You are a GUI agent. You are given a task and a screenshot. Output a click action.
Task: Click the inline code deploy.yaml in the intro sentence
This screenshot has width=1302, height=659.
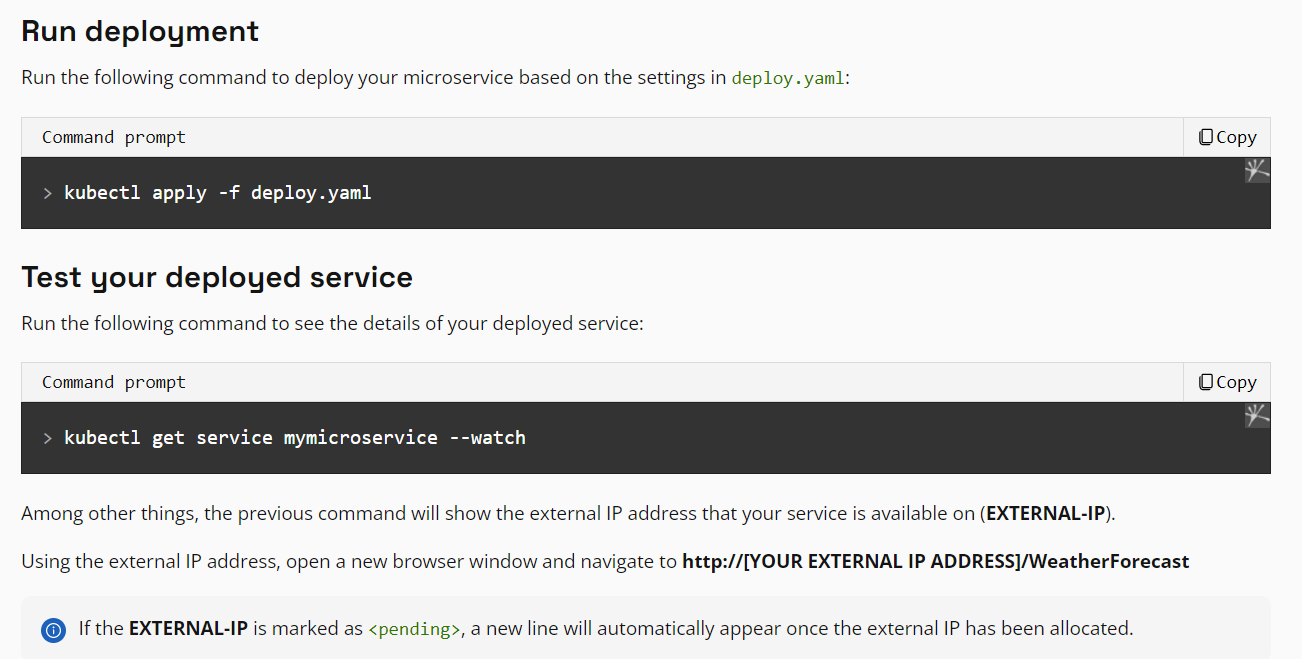[x=788, y=77]
